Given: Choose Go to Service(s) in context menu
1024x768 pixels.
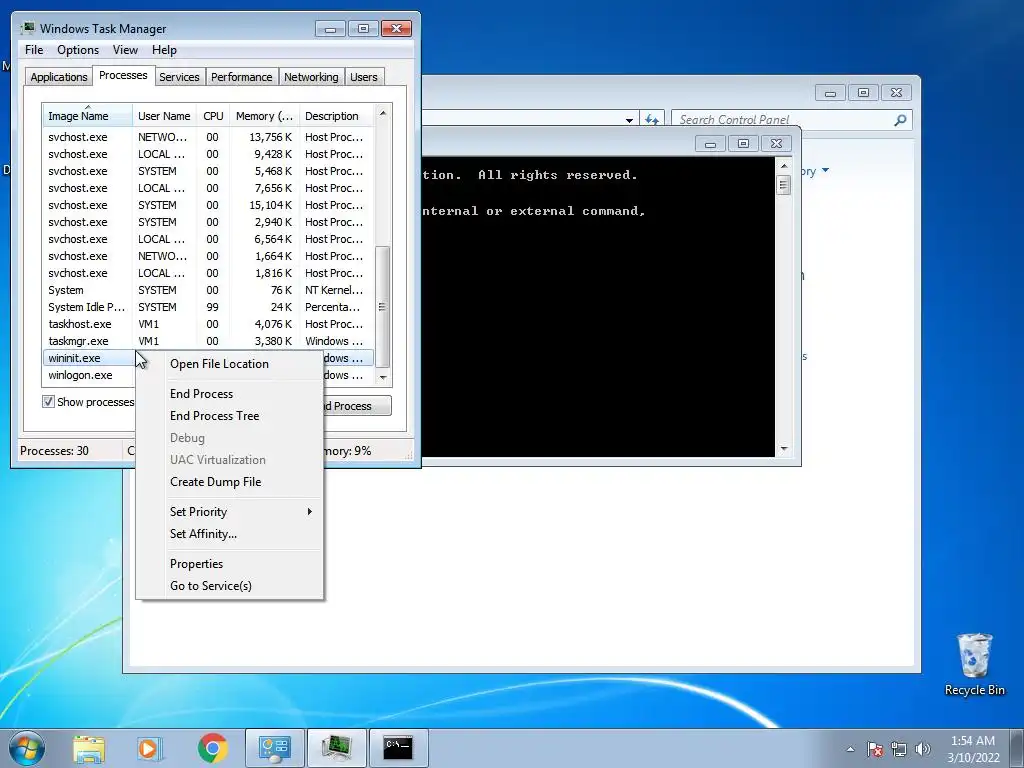Looking at the screenshot, I should click(x=230, y=586).
